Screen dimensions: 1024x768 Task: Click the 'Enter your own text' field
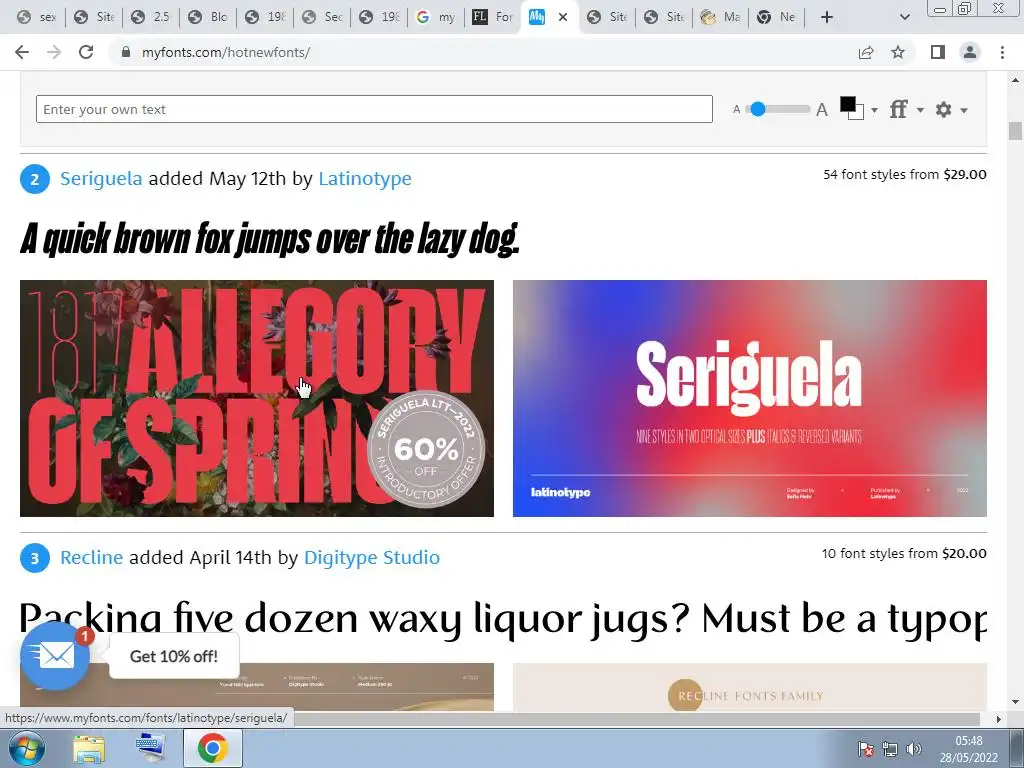tap(374, 109)
